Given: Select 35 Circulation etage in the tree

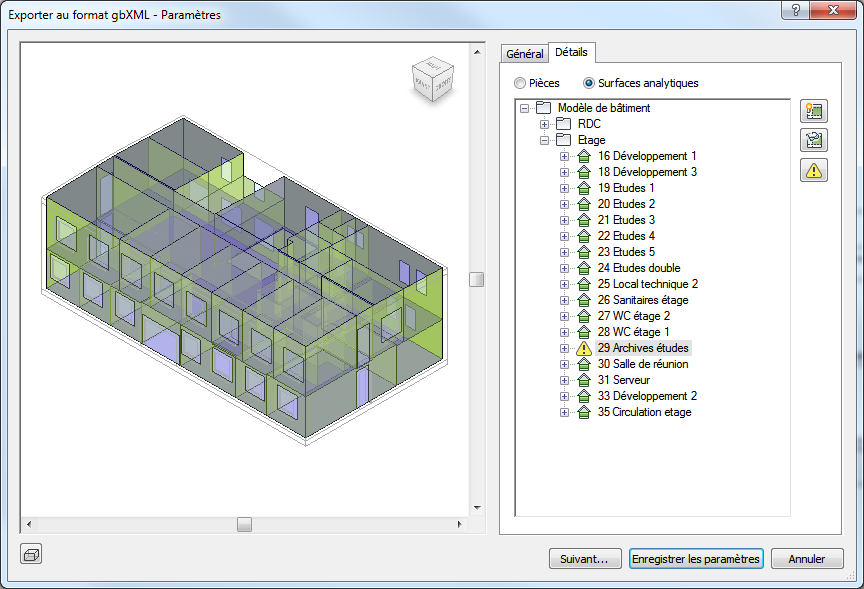Looking at the screenshot, I should click(x=644, y=412).
